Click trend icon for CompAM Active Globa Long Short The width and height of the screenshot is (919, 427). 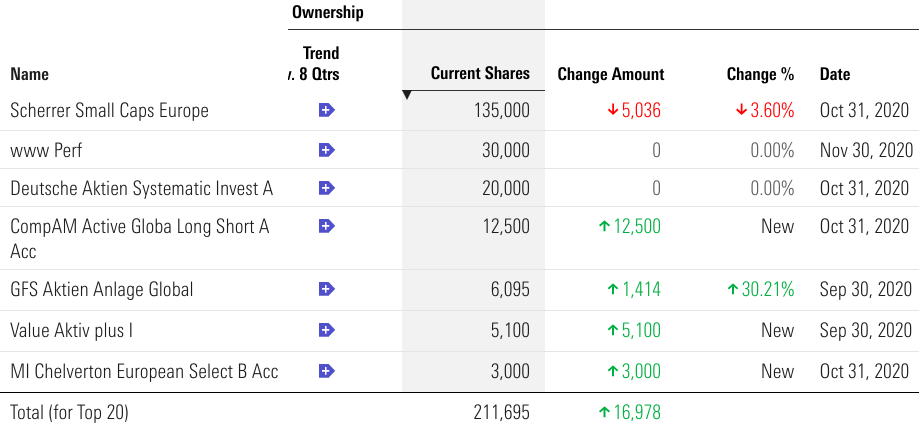coord(326,227)
